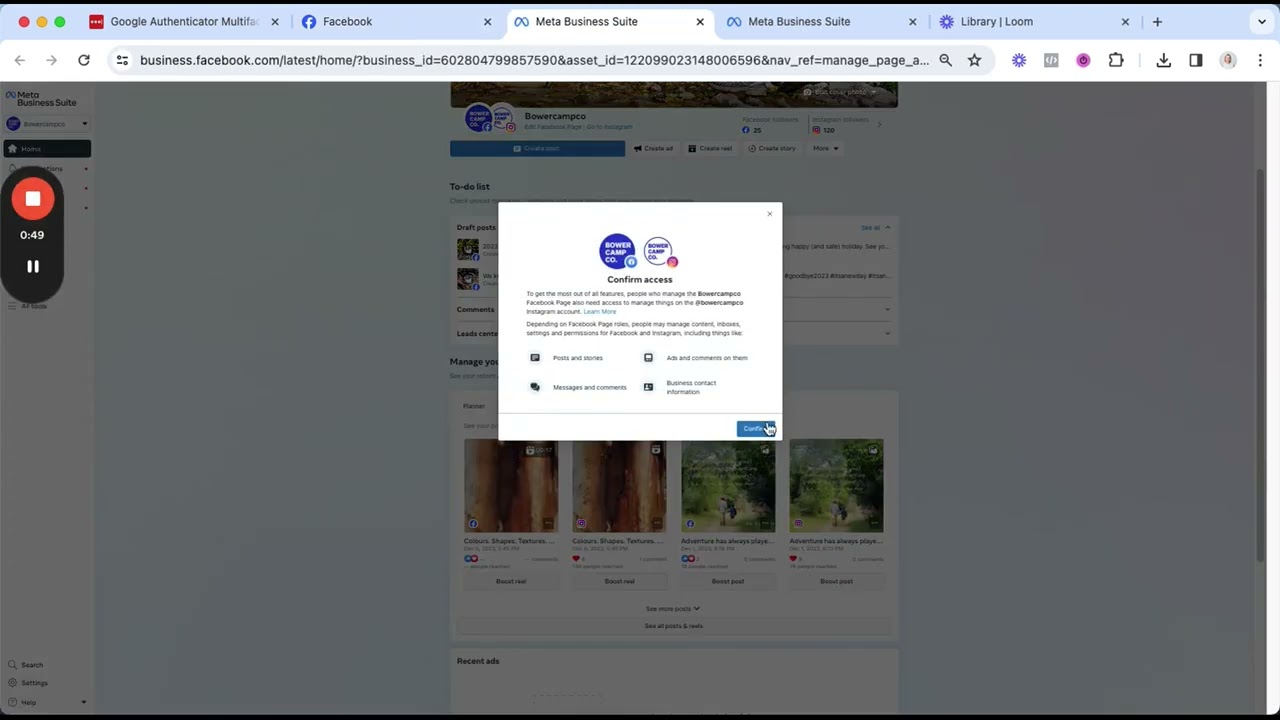Click the Posts and stories icon
This screenshot has width=1280, height=720.
click(535, 358)
